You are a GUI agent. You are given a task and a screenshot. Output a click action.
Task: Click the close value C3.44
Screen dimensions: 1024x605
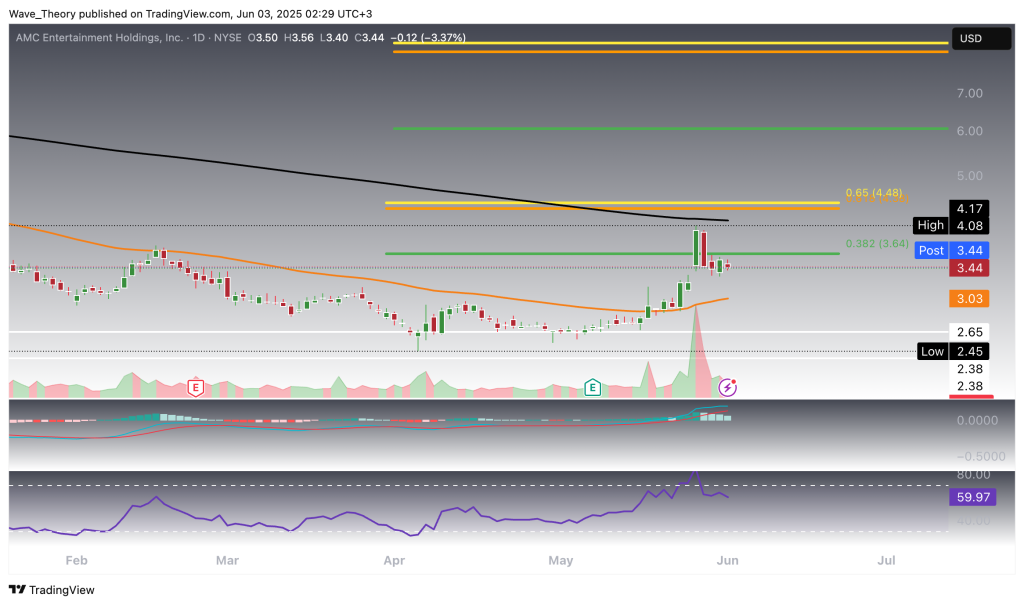[369, 38]
